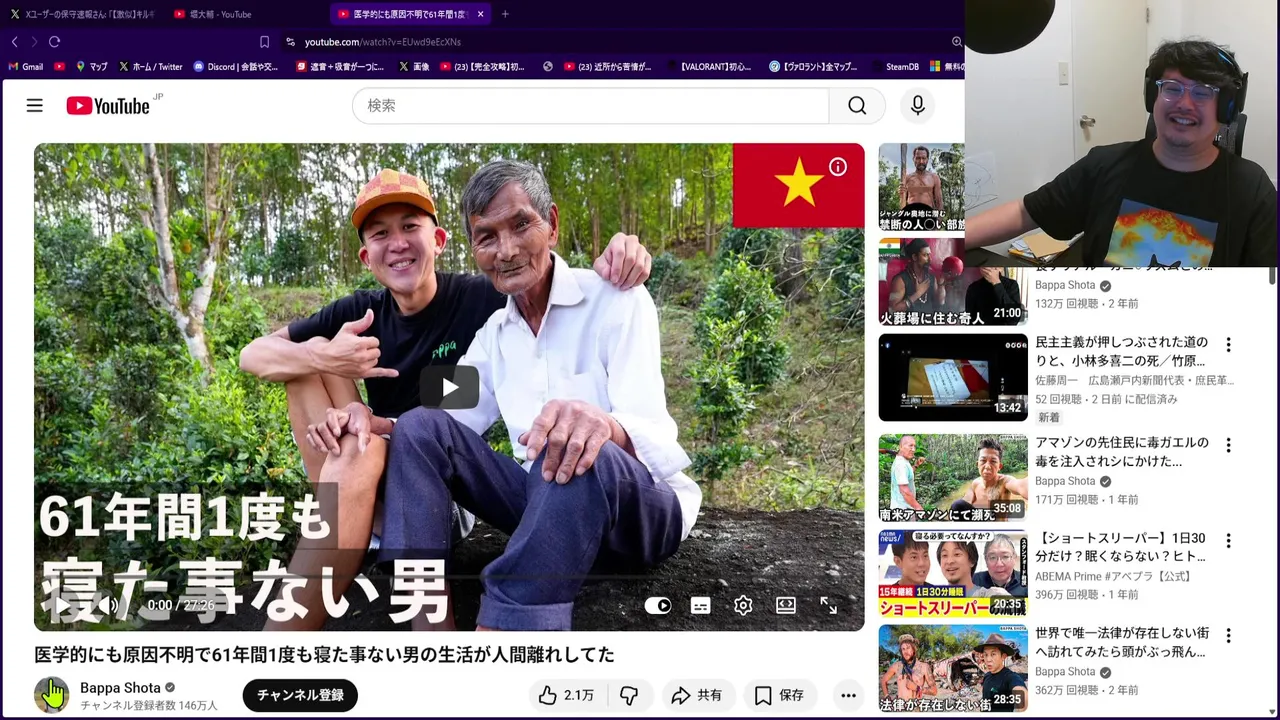Play video with center play button
1280x720 pixels.
click(449, 387)
